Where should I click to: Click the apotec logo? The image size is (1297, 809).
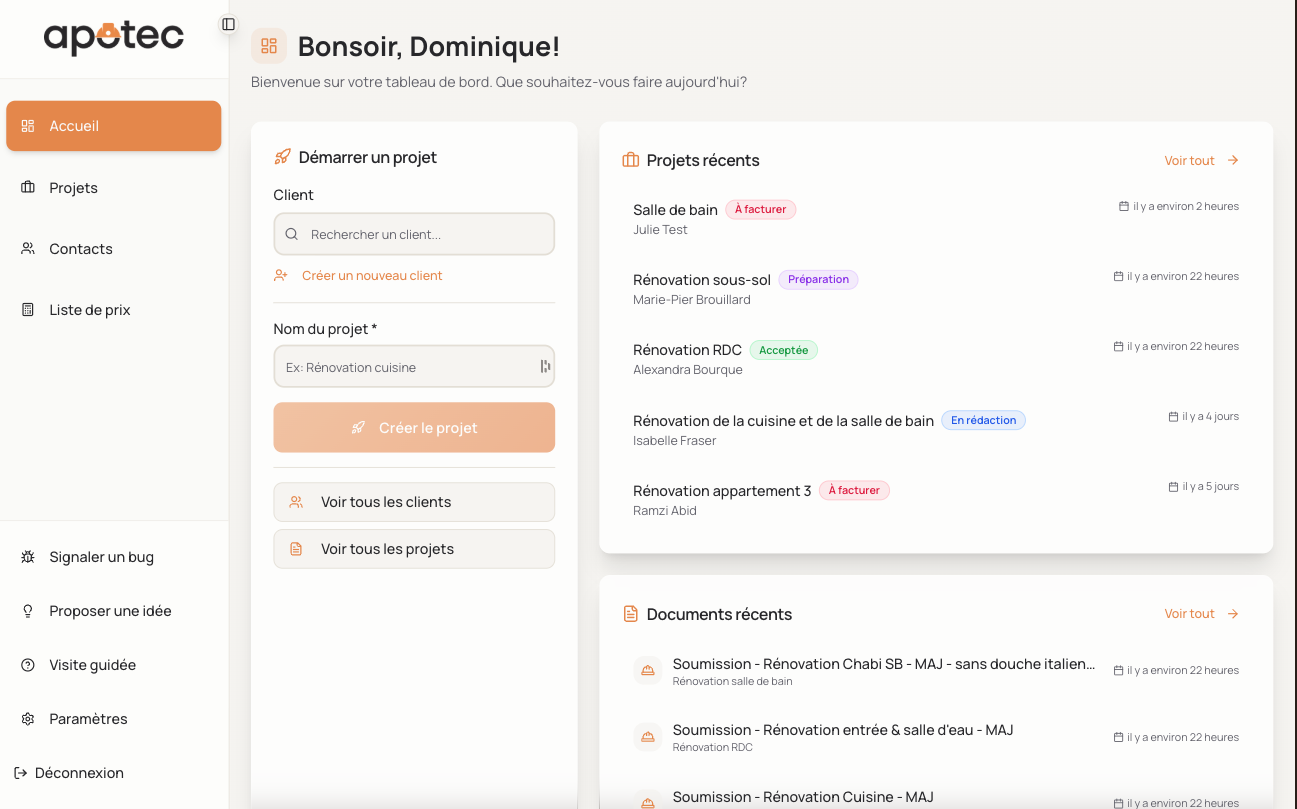114,37
